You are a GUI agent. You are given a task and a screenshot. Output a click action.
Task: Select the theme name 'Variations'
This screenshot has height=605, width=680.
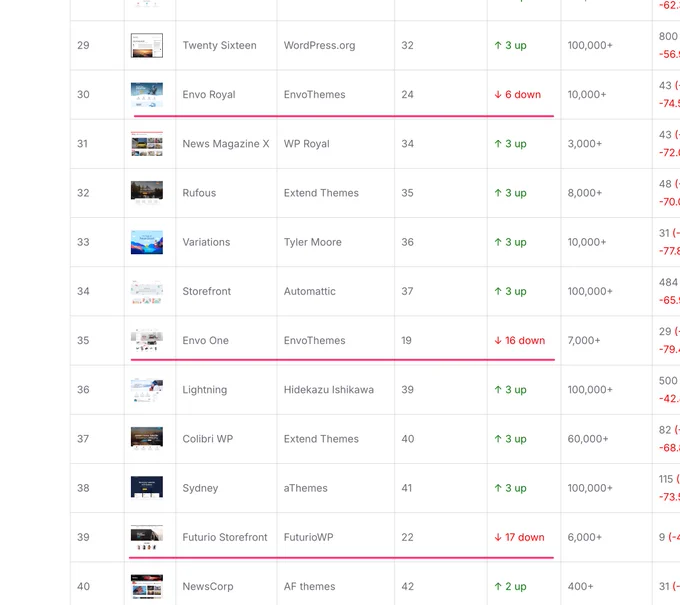tap(206, 242)
